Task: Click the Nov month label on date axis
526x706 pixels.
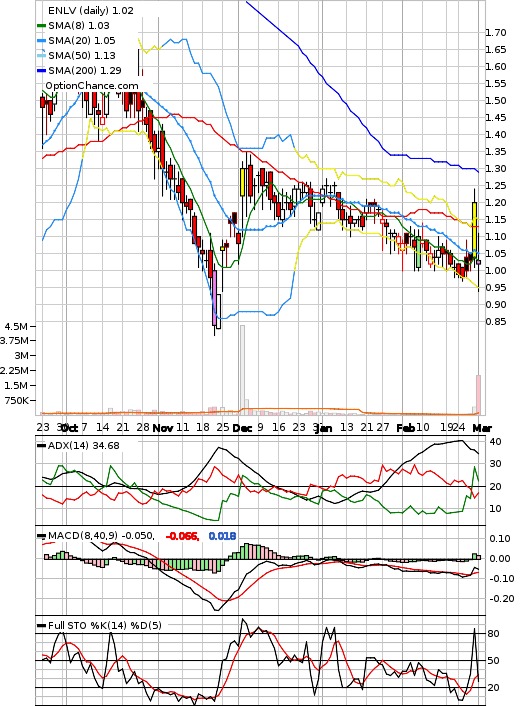Action: 163,428
